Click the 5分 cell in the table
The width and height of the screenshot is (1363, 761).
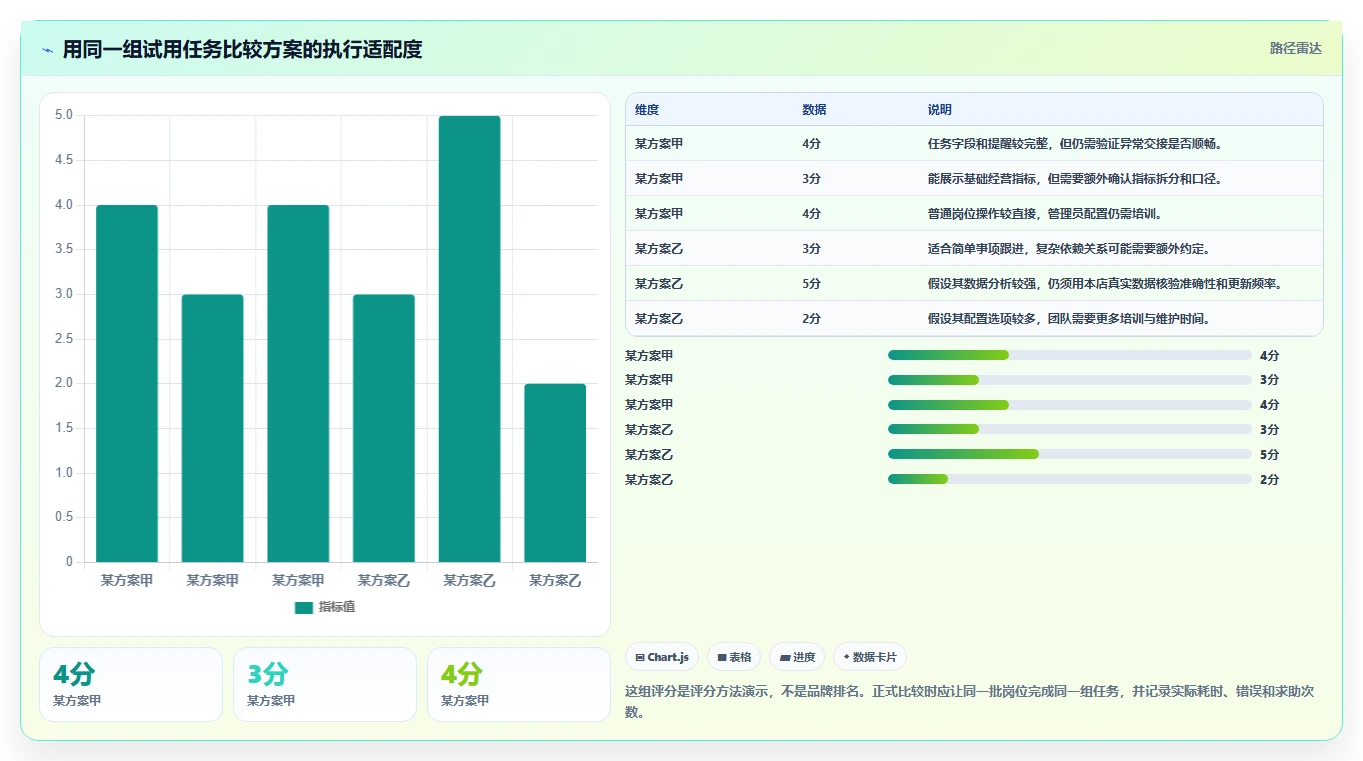pyautogui.click(x=811, y=284)
